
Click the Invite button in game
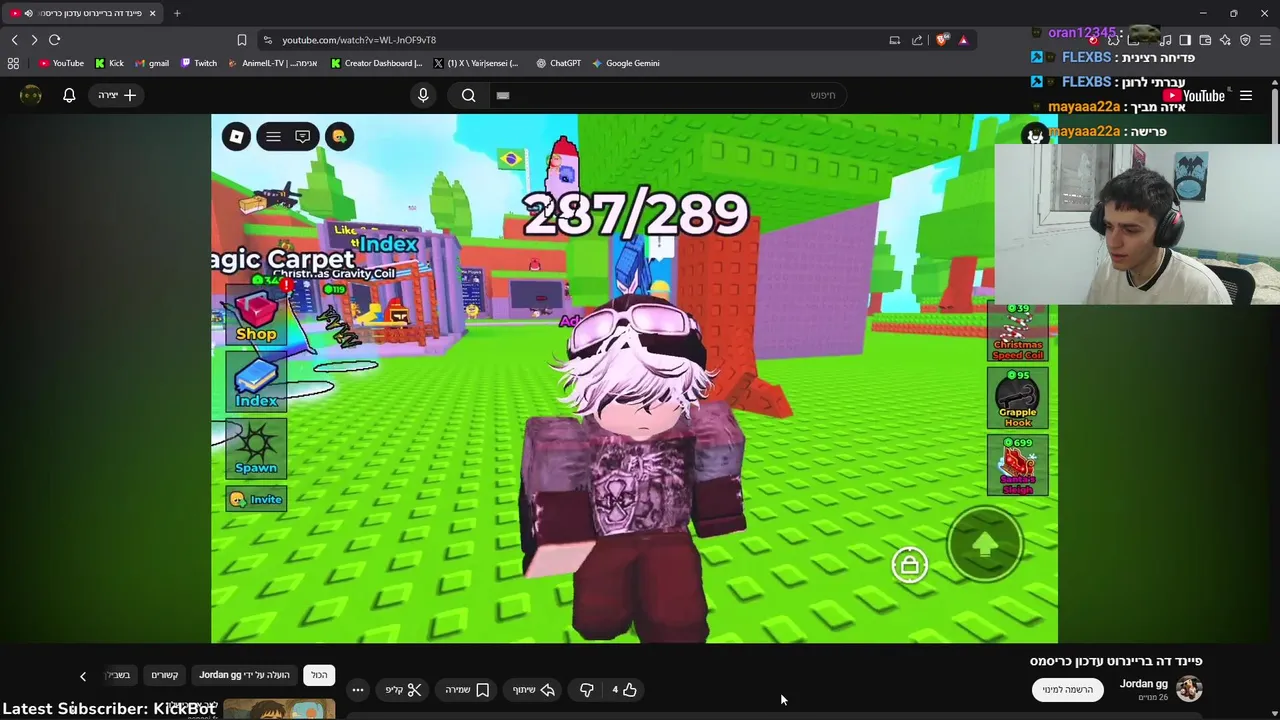(x=256, y=499)
